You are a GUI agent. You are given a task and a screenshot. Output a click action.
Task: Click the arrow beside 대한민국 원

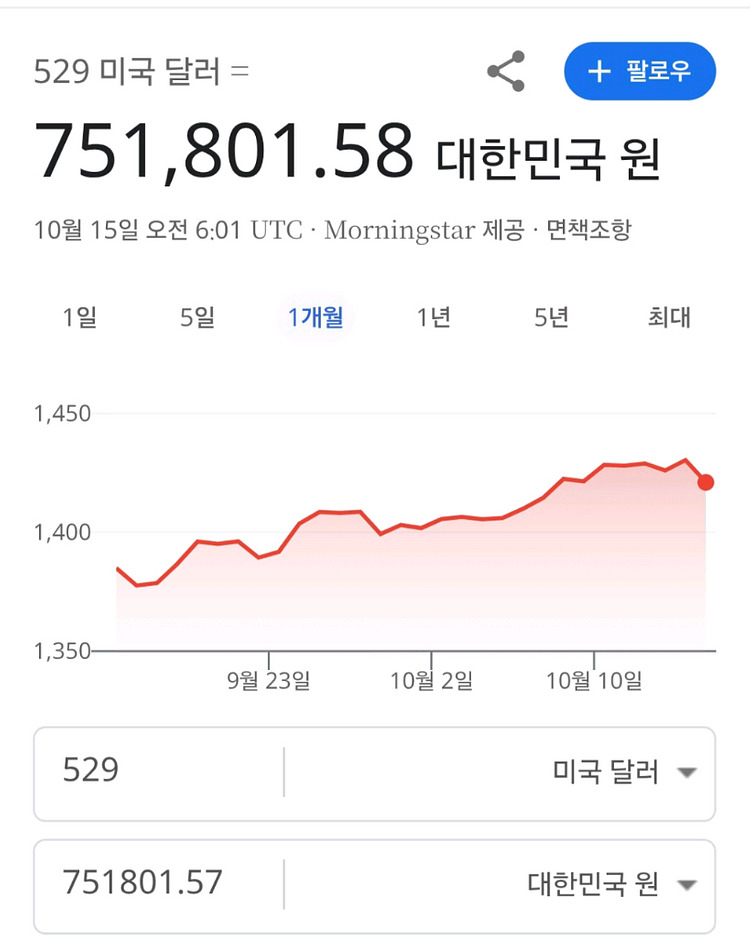click(686, 885)
